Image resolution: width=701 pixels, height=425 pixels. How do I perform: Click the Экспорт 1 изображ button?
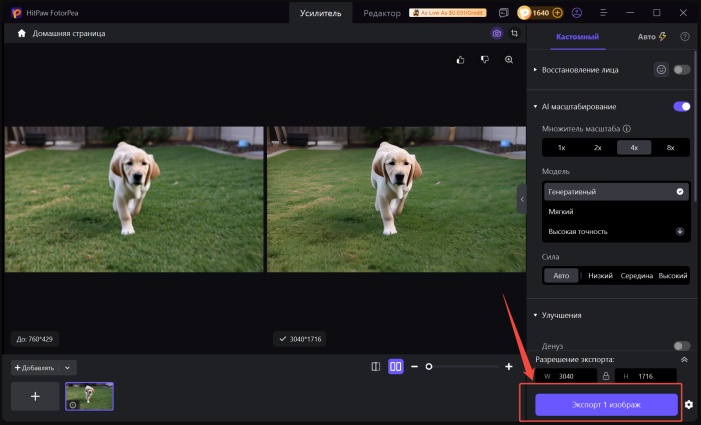606,405
